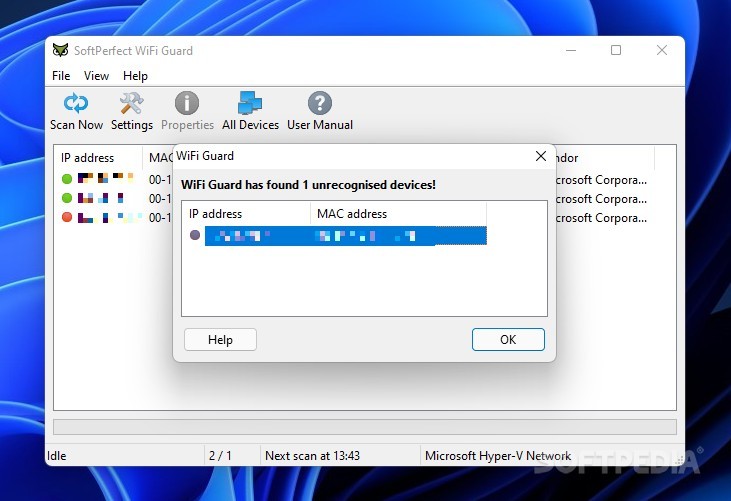Screen dimensions: 731x501
Task: Click the Help button in dialog
Action: coord(220,339)
